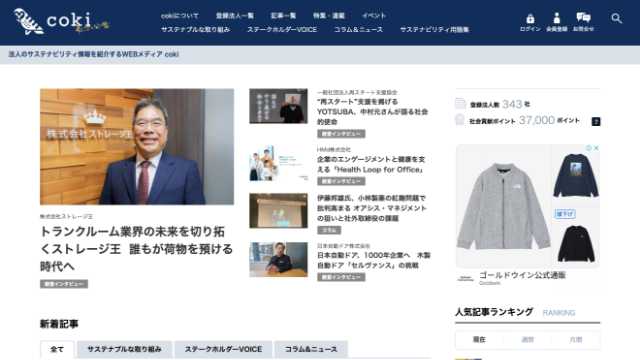Open サステナブルな取り組み in the header navigation
This screenshot has width=640, height=360.
[196, 29]
